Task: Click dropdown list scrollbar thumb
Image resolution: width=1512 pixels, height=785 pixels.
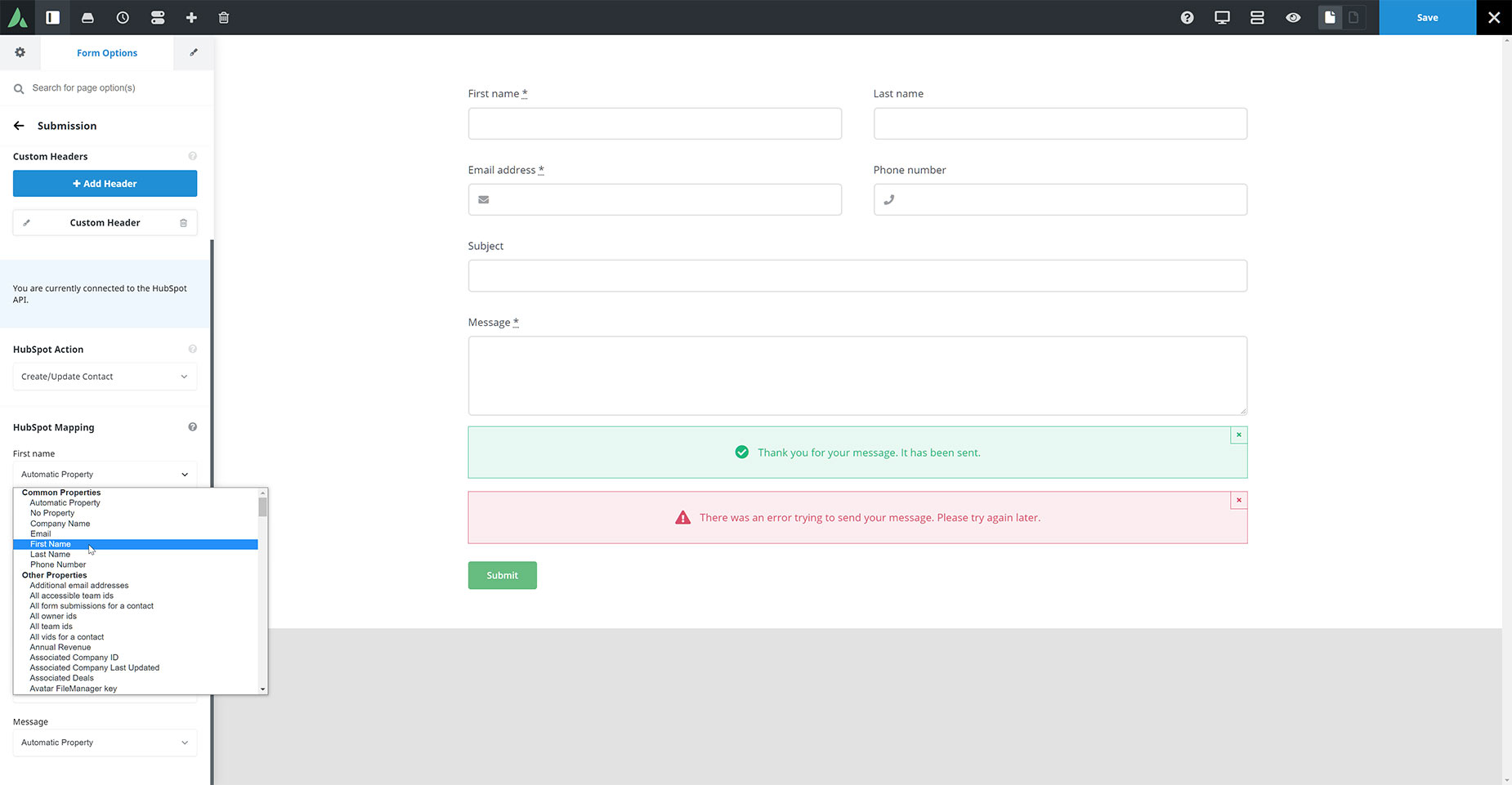Action: coord(263,507)
